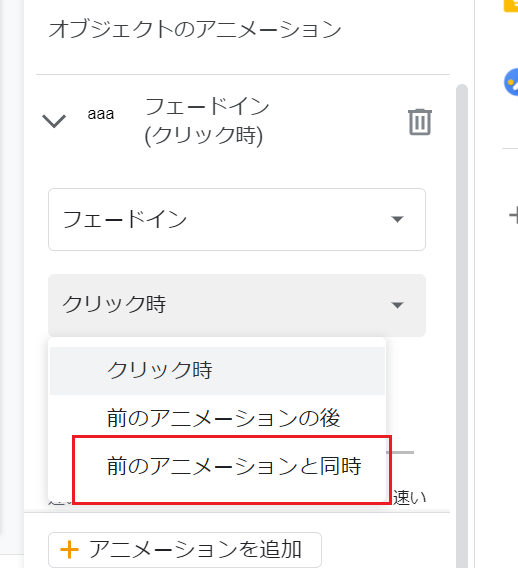Click the アニメーションを追加 button

click(185, 549)
